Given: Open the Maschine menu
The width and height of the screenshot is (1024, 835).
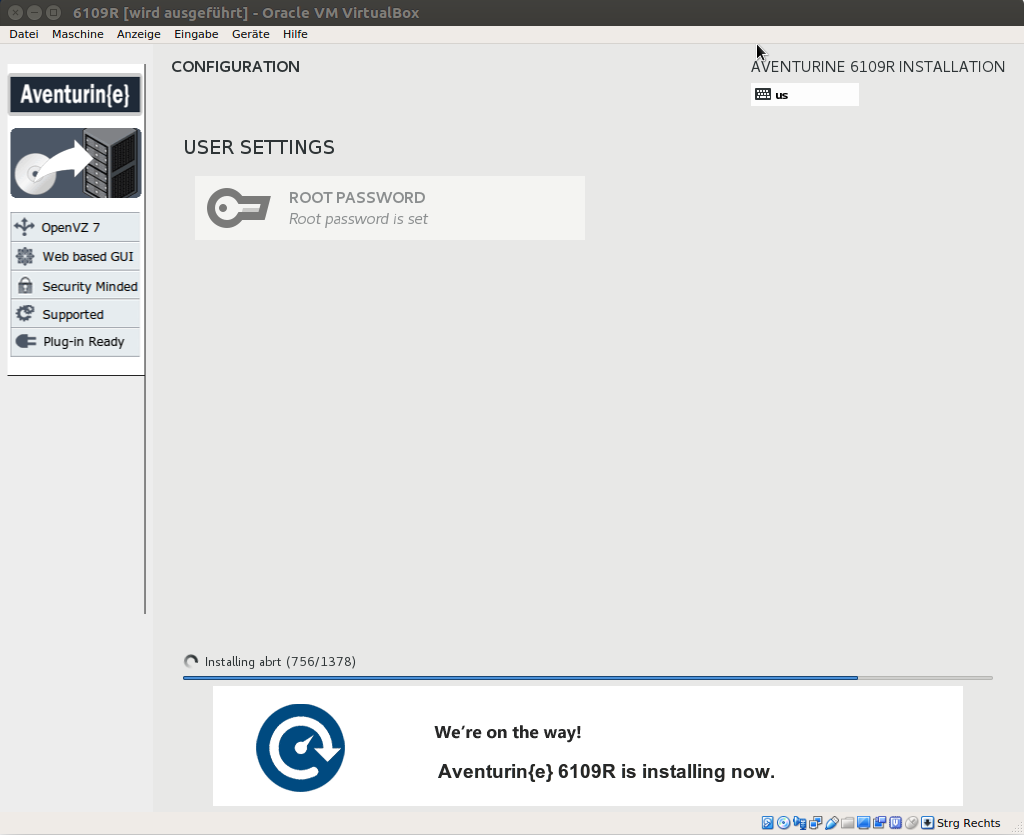Looking at the screenshot, I should click(x=78, y=34).
